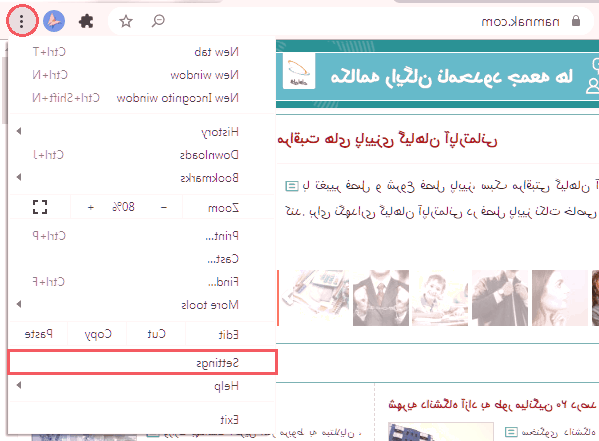This screenshot has width=599, height=441.
Task: Open the red news headline near page bottom
Action: click(x=492, y=404)
